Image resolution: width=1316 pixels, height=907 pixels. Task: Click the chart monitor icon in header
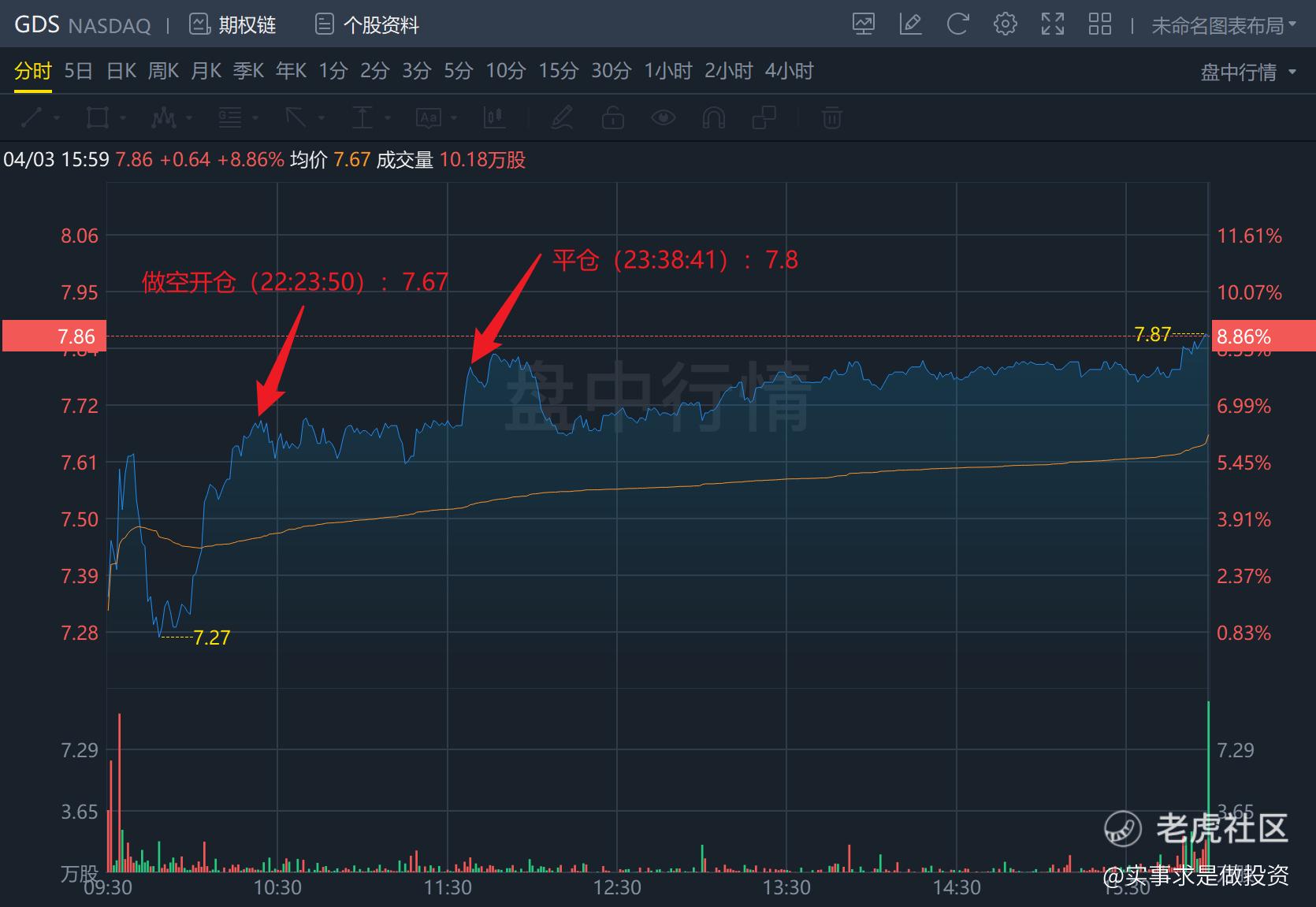point(864,24)
